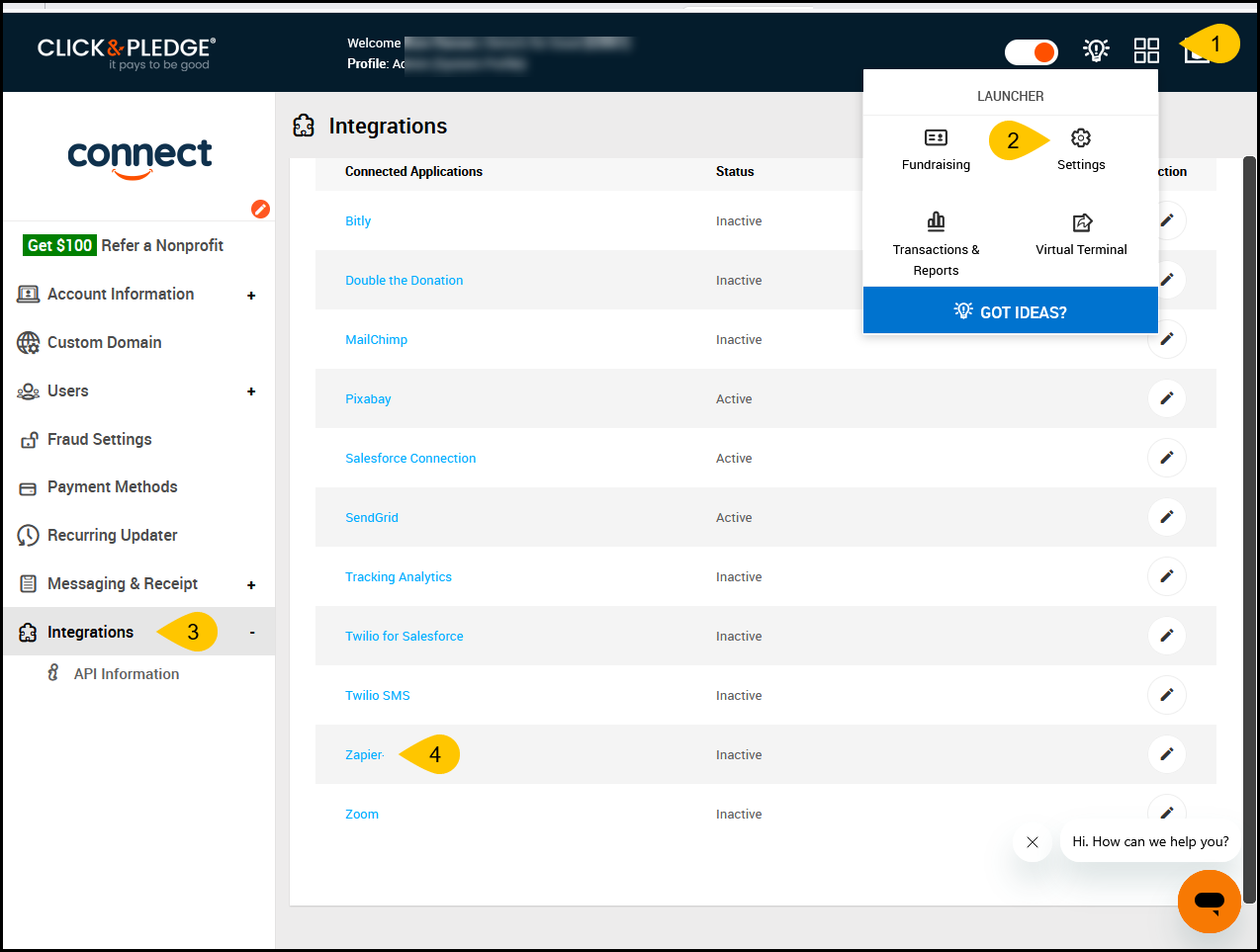Open the Pixabay integration link

[x=368, y=398]
